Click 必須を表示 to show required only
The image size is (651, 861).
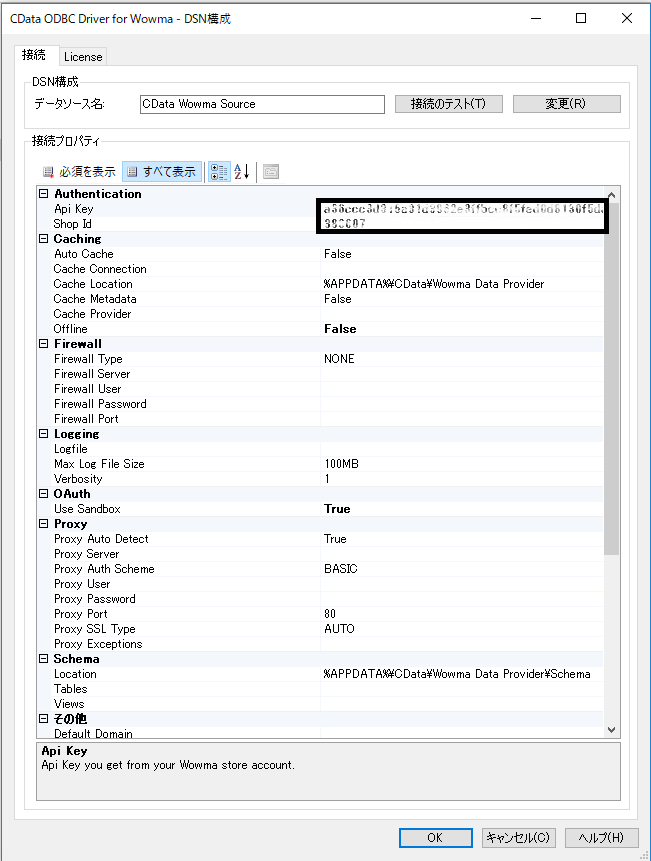80,172
